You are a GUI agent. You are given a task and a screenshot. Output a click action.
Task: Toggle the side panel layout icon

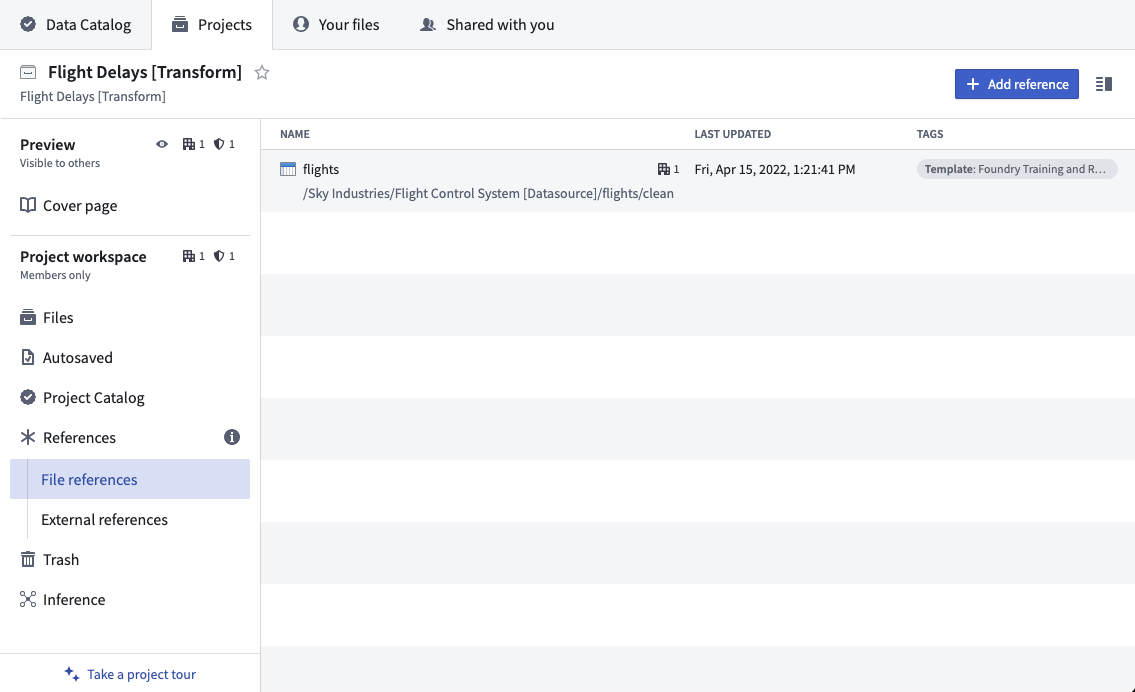[x=1104, y=84]
